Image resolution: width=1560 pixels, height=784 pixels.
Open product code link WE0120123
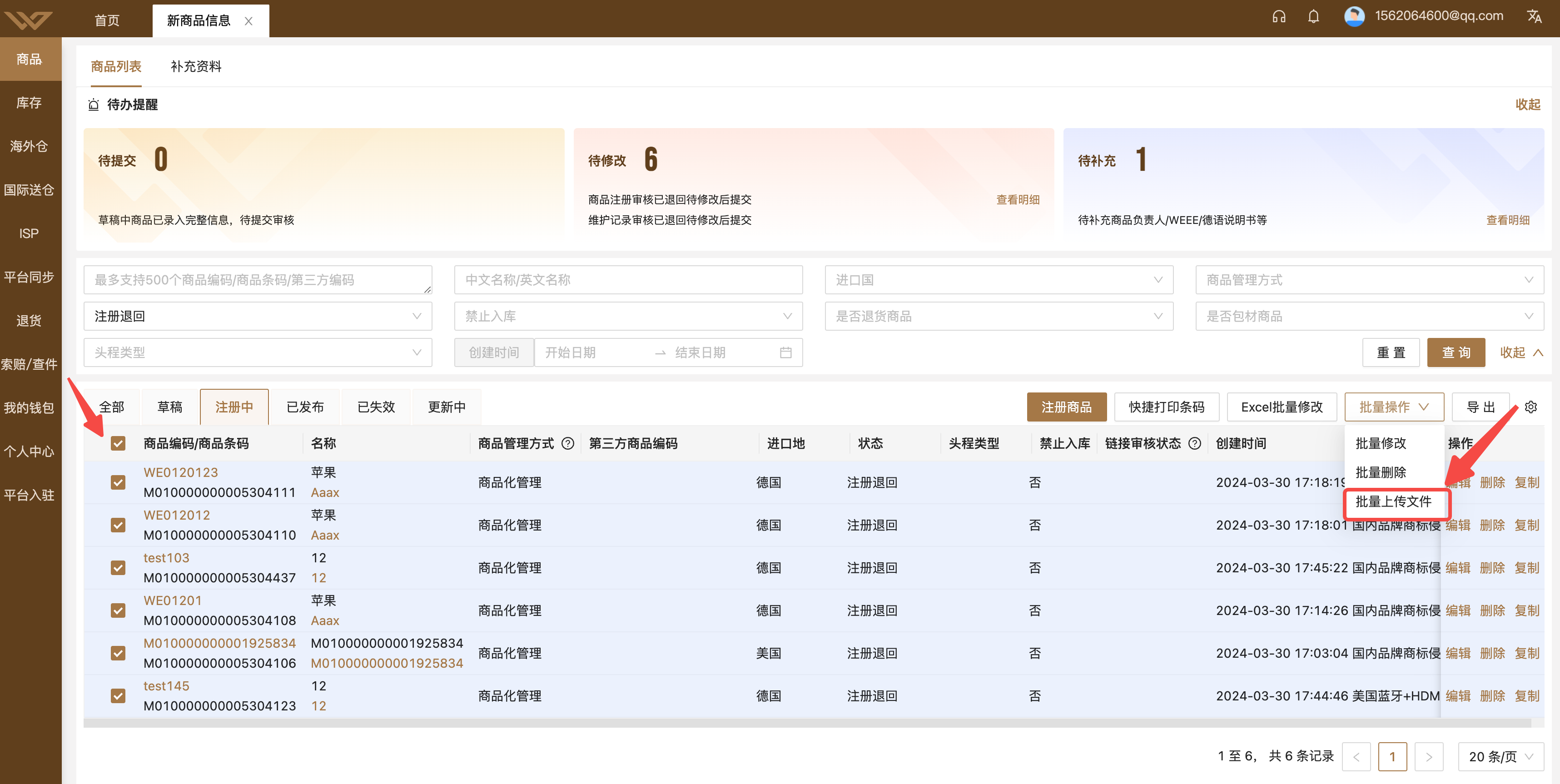[x=180, y=472]
